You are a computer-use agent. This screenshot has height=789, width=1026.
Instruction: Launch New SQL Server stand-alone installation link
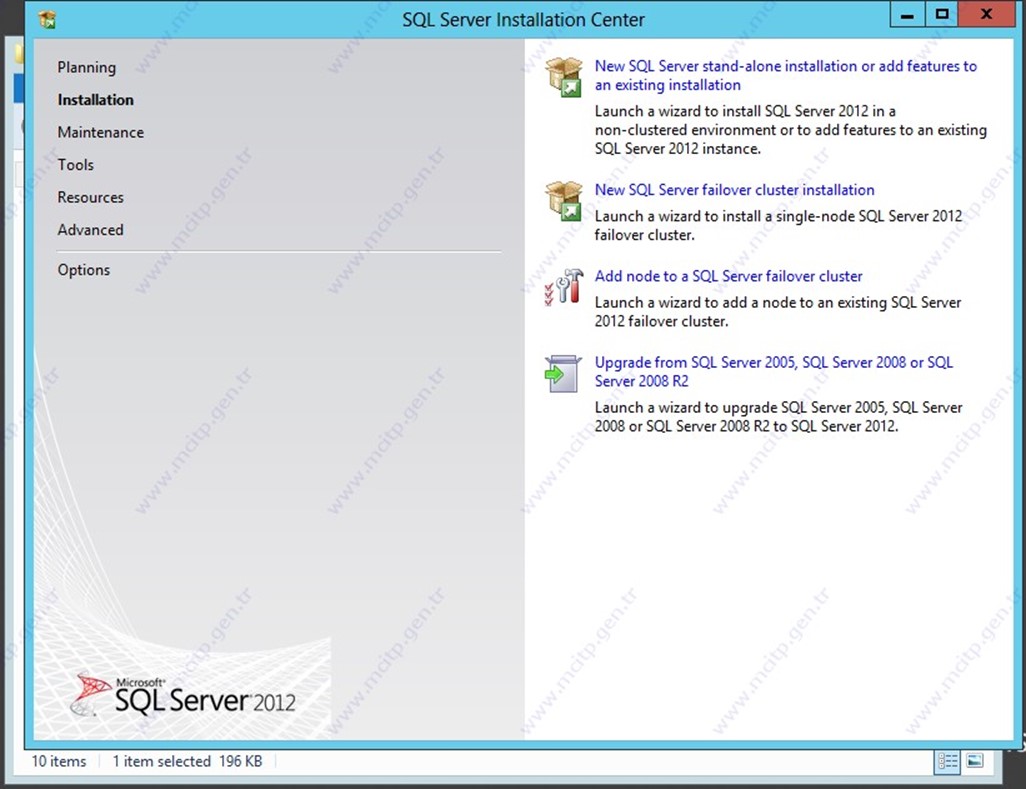[785, 75]
